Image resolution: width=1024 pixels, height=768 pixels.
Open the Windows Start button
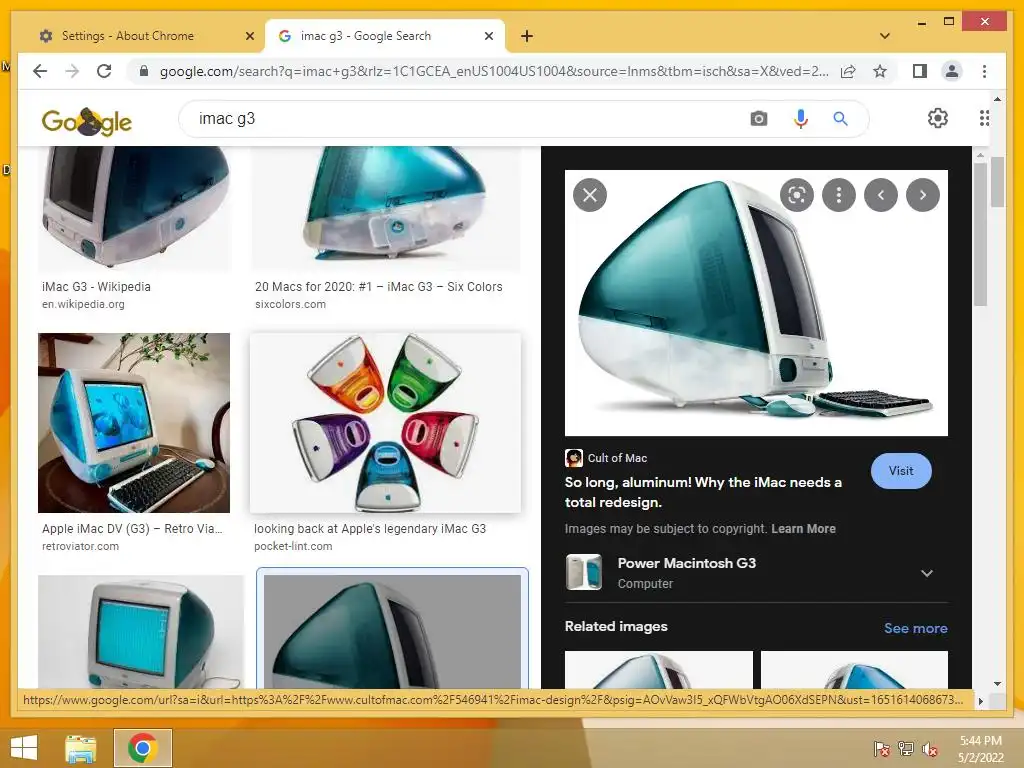click(24, 748)
